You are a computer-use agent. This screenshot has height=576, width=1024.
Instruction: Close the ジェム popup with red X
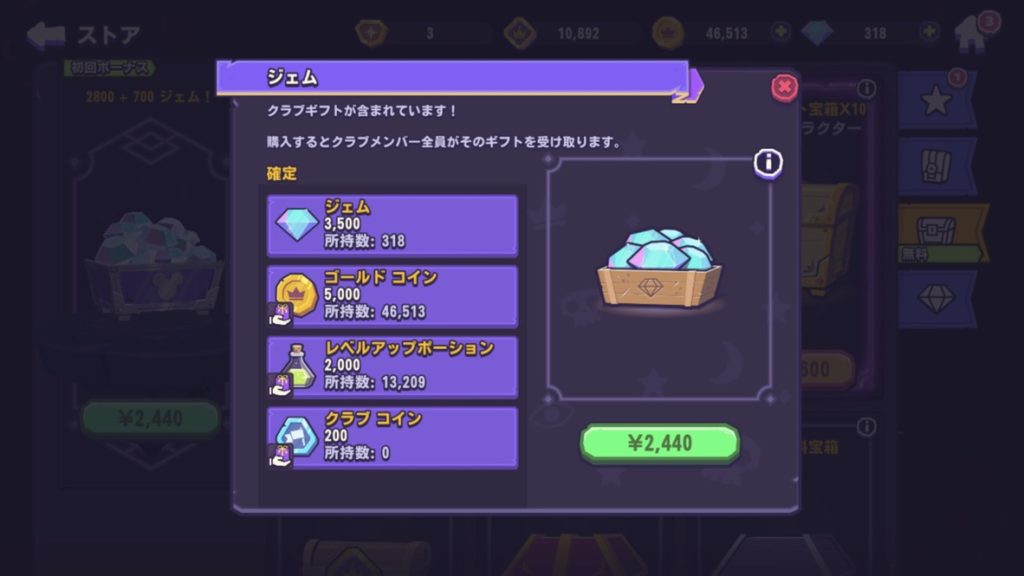click(x=784, y=88)
